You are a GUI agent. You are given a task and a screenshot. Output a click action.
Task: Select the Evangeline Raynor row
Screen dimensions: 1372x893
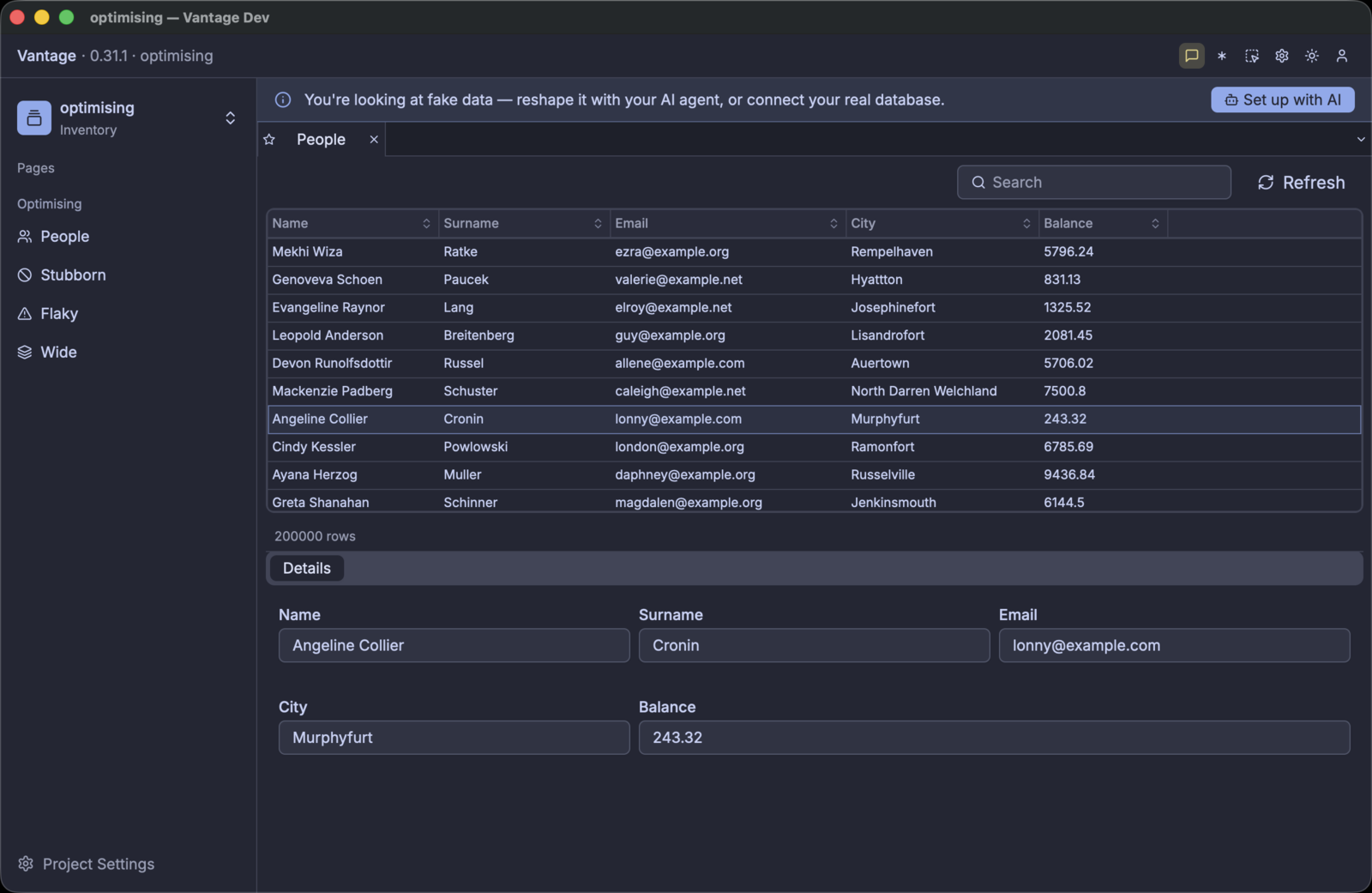(x=814, y=307)
